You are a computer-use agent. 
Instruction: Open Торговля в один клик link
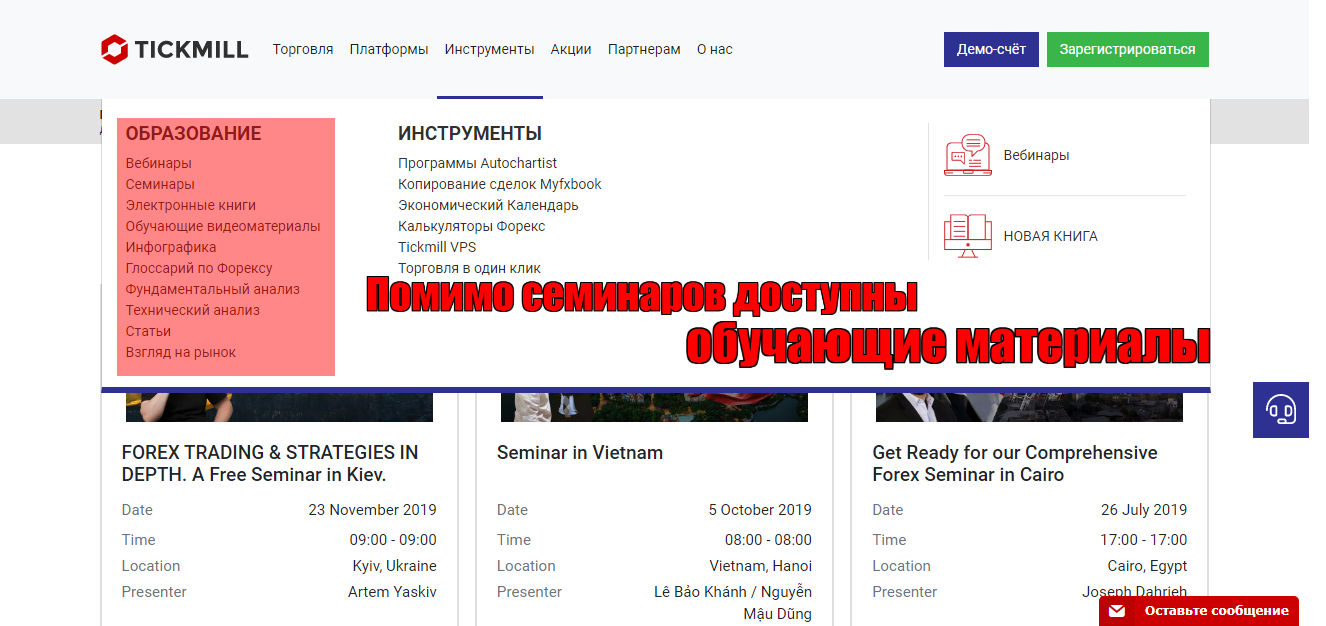(x=469, y=268)
